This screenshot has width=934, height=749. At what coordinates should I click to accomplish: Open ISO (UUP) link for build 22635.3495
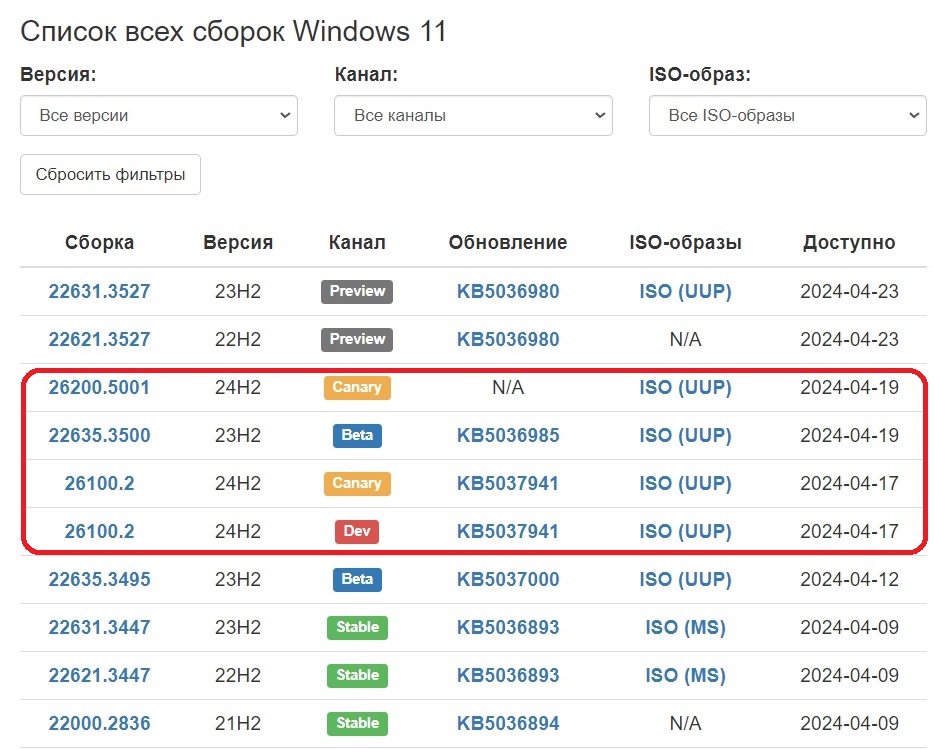[x=686, y=579]
